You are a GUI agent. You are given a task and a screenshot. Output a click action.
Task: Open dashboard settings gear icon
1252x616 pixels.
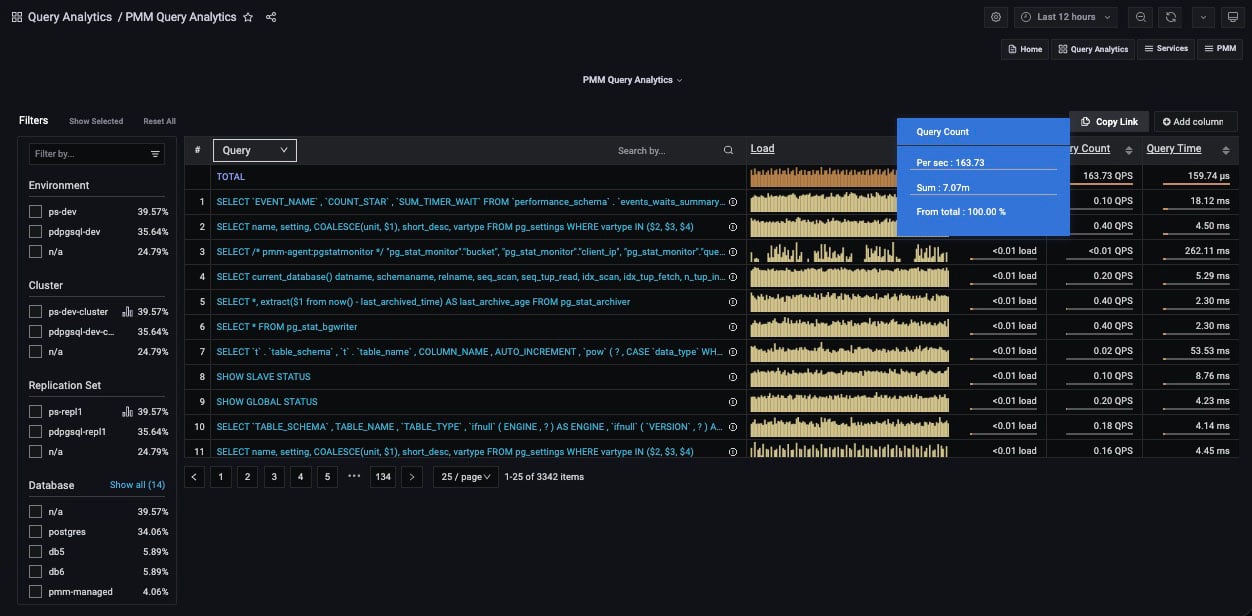(x=995, y=17)
